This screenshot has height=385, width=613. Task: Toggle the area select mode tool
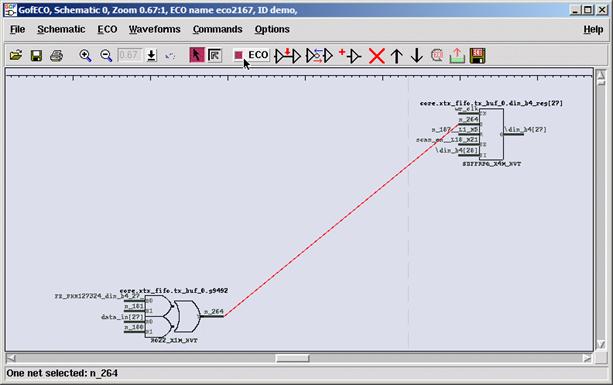click(215, 55)
